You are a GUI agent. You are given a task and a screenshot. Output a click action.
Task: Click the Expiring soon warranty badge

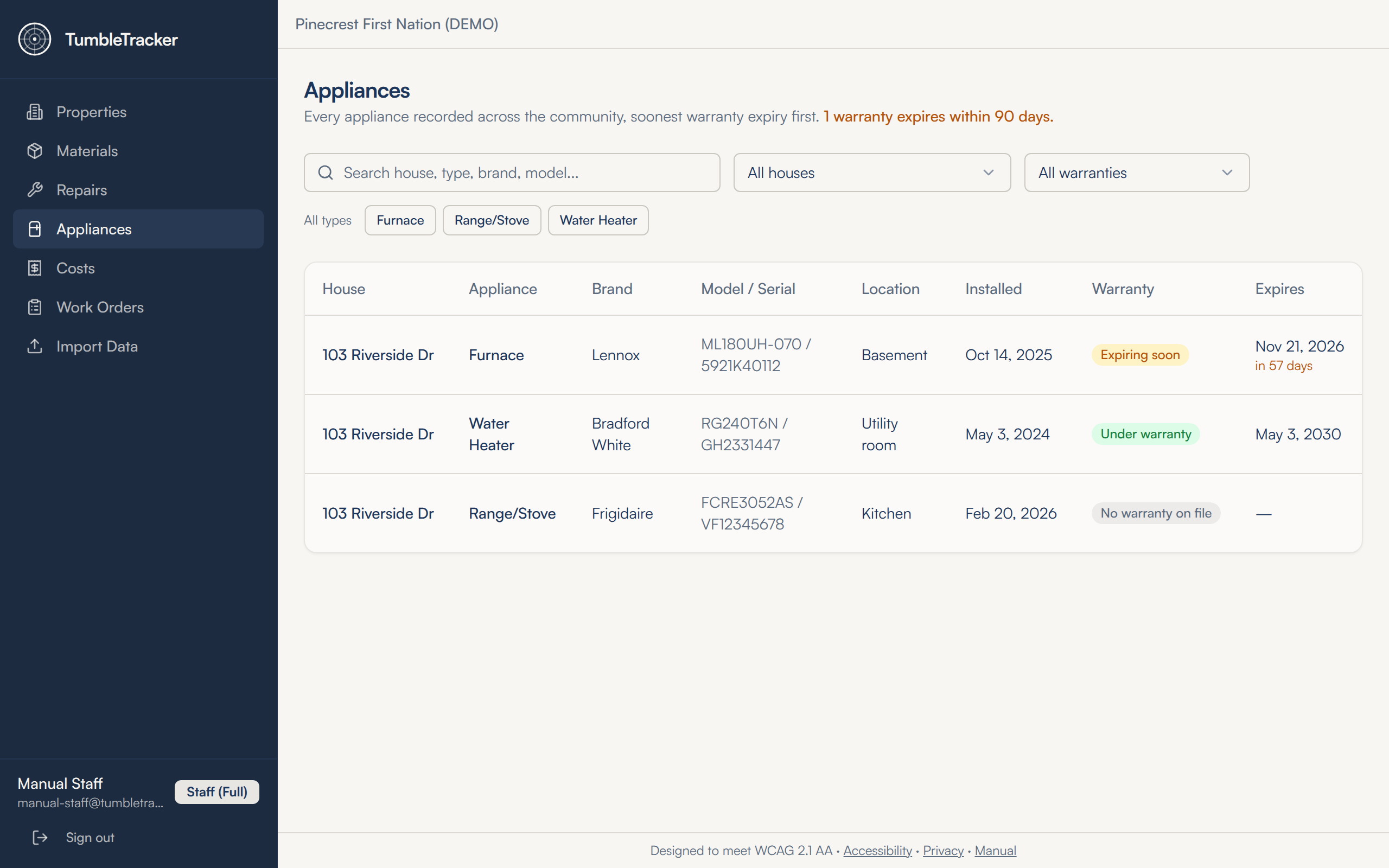(1140, 355)
